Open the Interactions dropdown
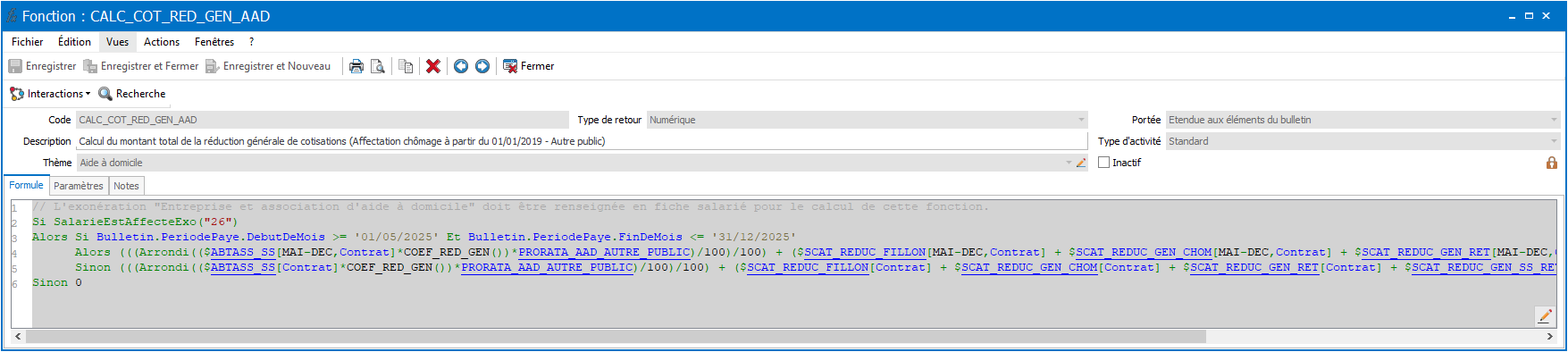This screenshot has height=352, width=1568. (50, 94)
